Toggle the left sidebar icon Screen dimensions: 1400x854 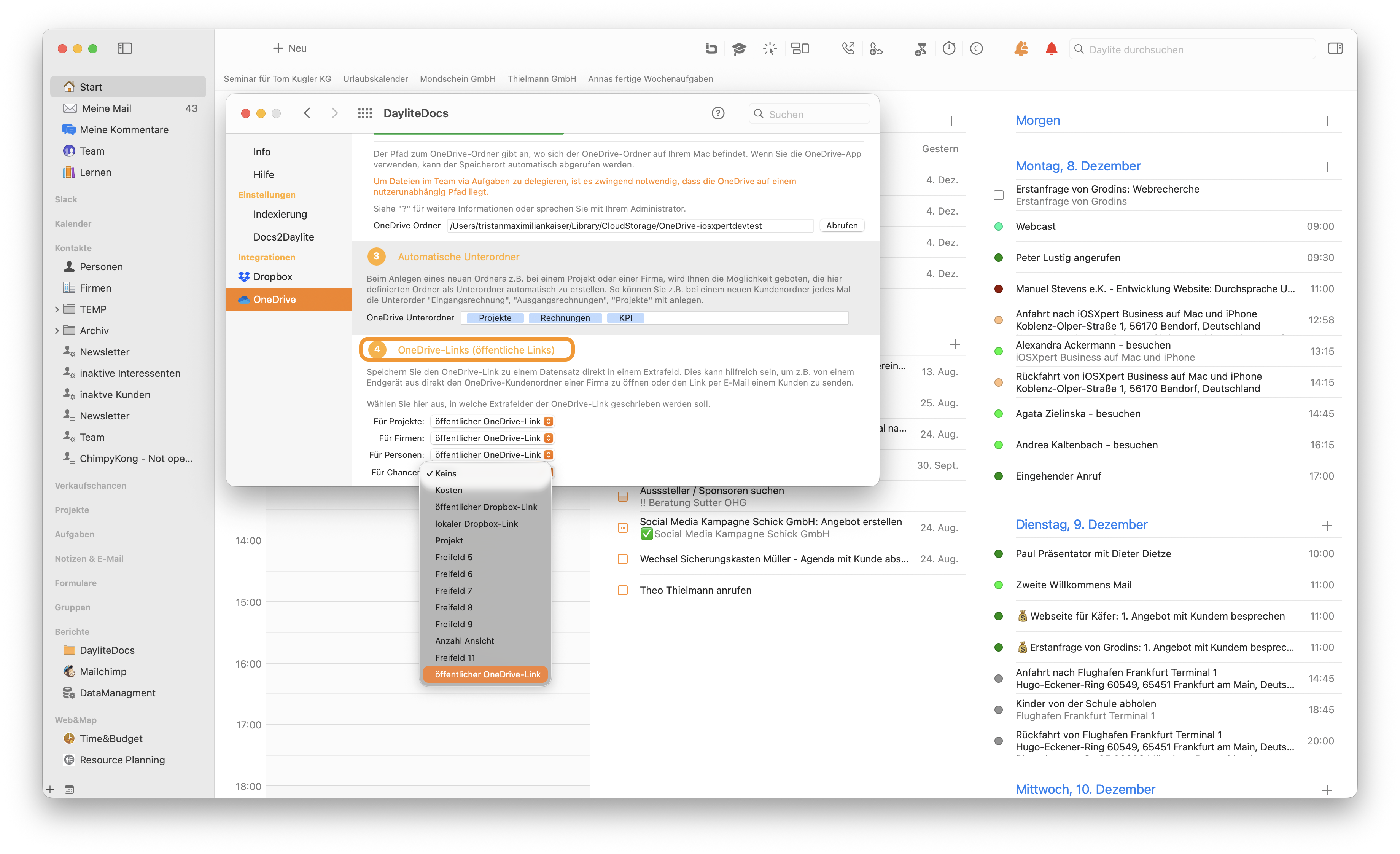click(x=124, y=48)
